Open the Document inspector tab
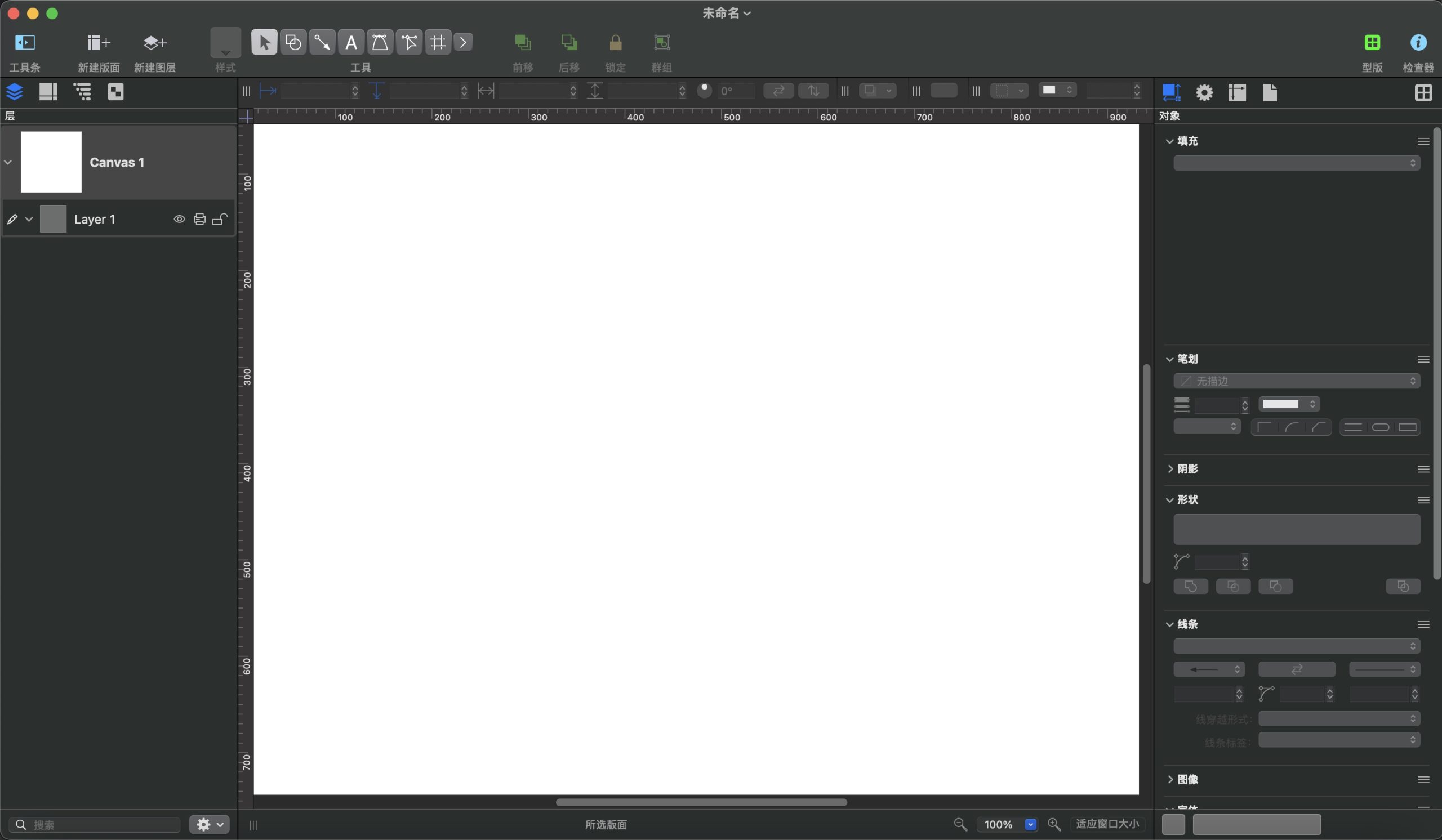Screen dimensions: 1442x840 [x=1270, y=92]
